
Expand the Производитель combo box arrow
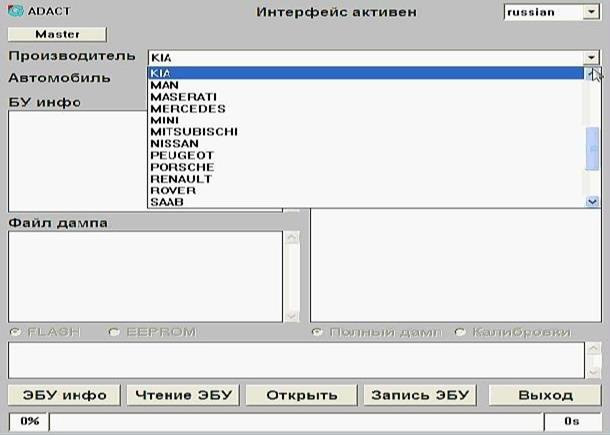pyautogui.click(x=591, y=58)
